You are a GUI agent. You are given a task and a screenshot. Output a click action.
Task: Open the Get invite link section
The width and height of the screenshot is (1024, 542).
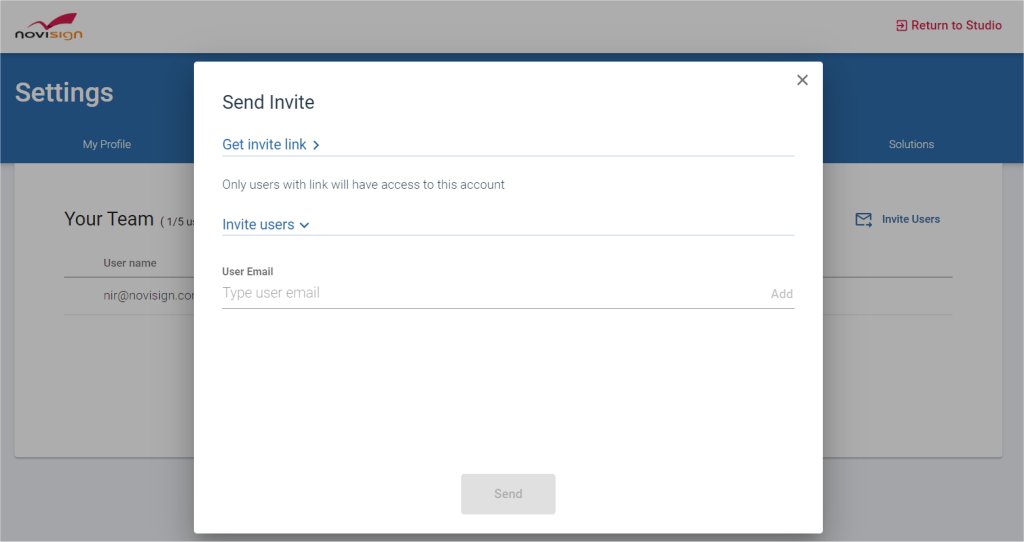coord(270,144)
